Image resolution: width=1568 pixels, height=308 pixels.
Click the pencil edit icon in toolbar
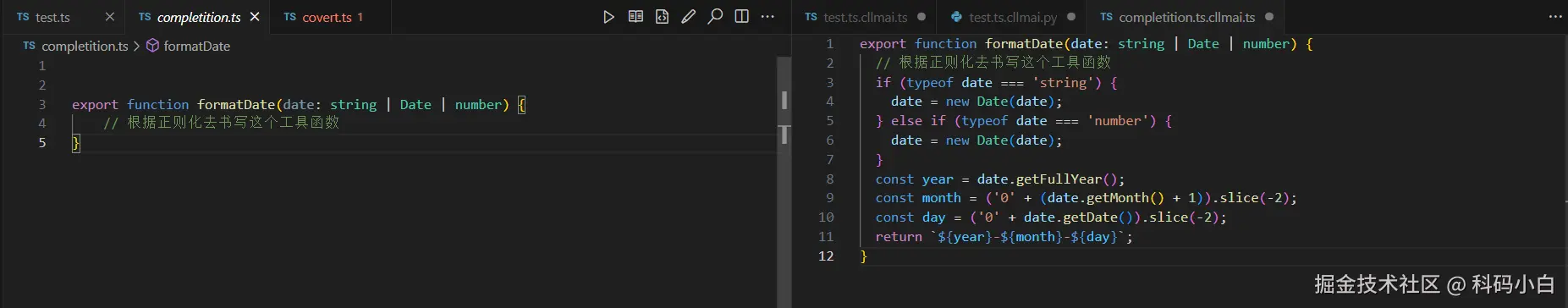[689, 17]
